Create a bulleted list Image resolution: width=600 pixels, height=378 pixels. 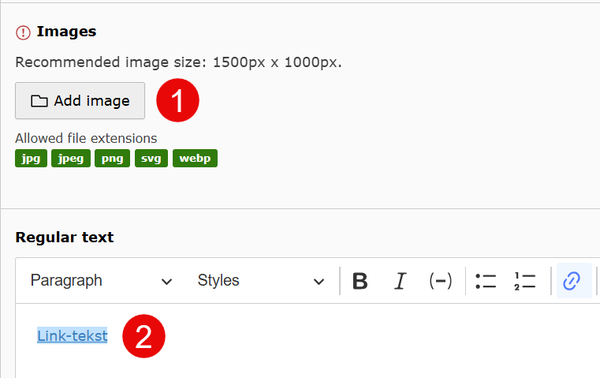coord(486,281)
